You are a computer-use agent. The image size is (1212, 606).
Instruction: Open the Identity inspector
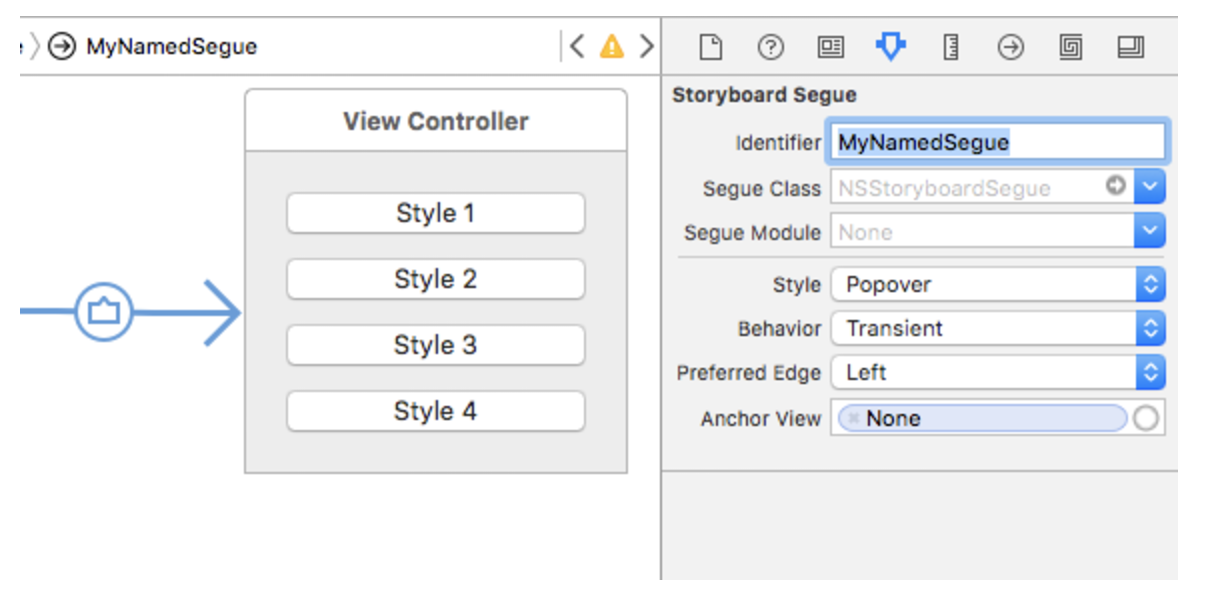tap(831, 45)
